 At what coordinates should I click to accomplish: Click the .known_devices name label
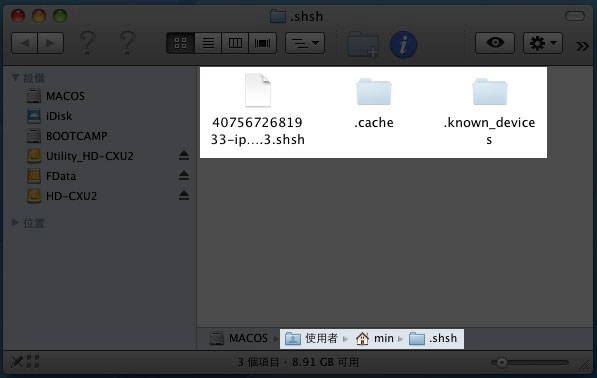point(489,131)
